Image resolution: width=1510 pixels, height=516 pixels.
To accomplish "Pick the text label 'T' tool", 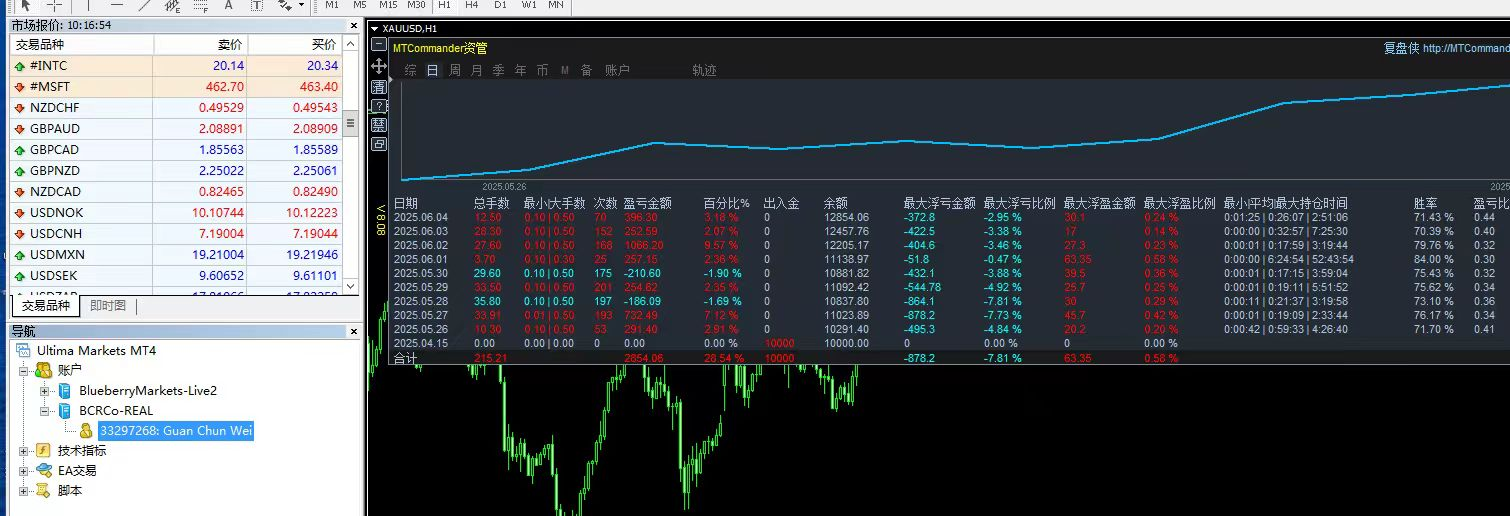I will 256,5.
